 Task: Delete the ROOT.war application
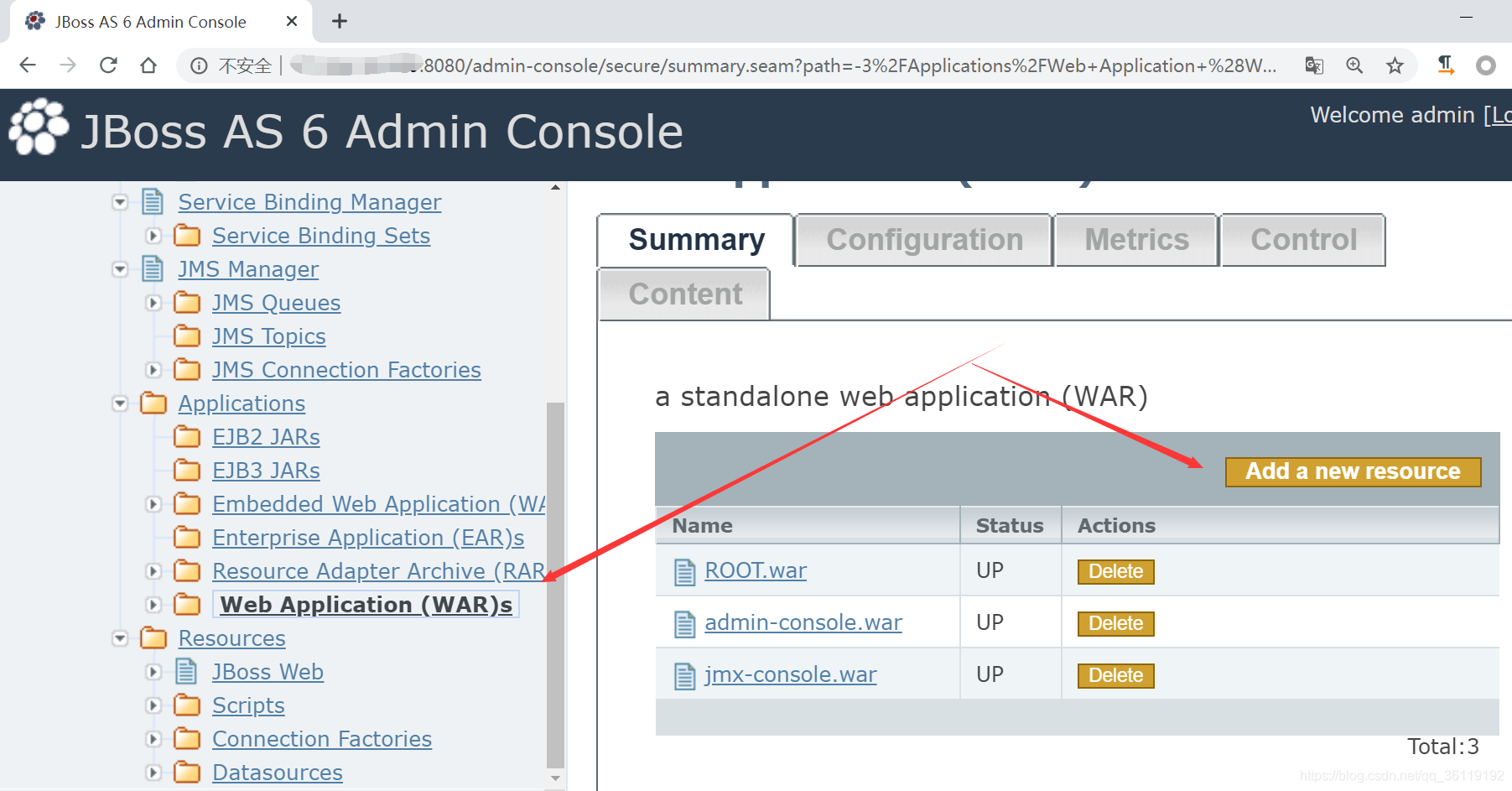pyautogui.click(x=1115, y=571)
